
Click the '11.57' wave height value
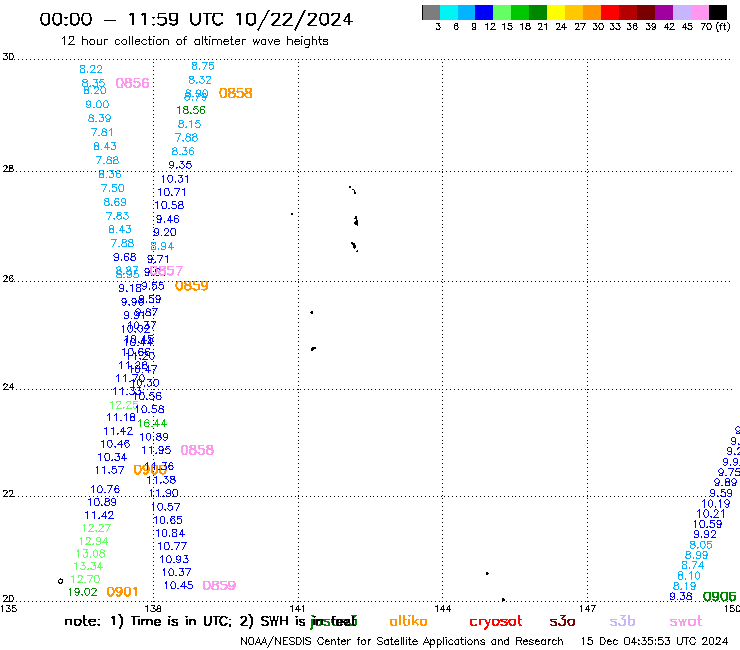point(109,471)
